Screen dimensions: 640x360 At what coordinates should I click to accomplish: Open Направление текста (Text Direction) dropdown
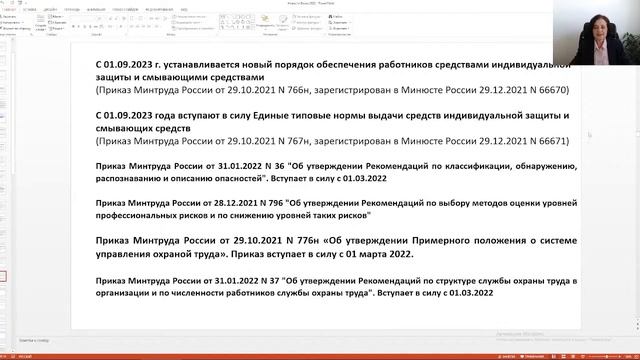(x=189, y=17)
